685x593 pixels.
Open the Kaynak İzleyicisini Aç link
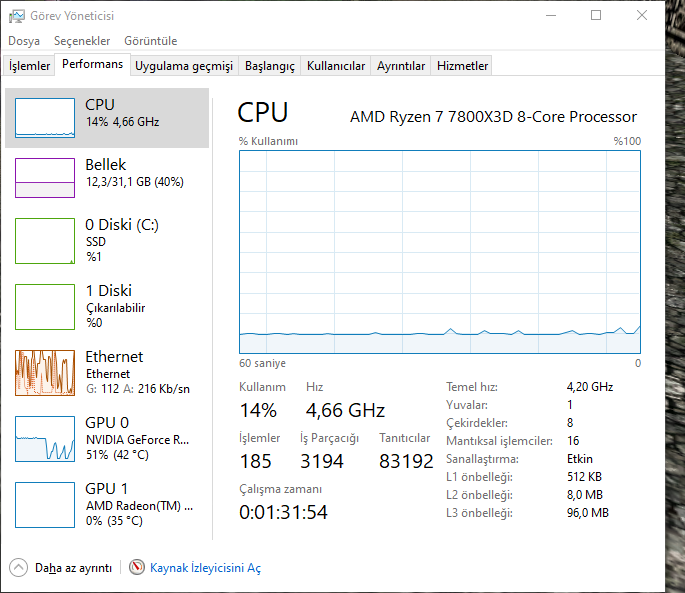pyautogui.click(x=205, y=568)
